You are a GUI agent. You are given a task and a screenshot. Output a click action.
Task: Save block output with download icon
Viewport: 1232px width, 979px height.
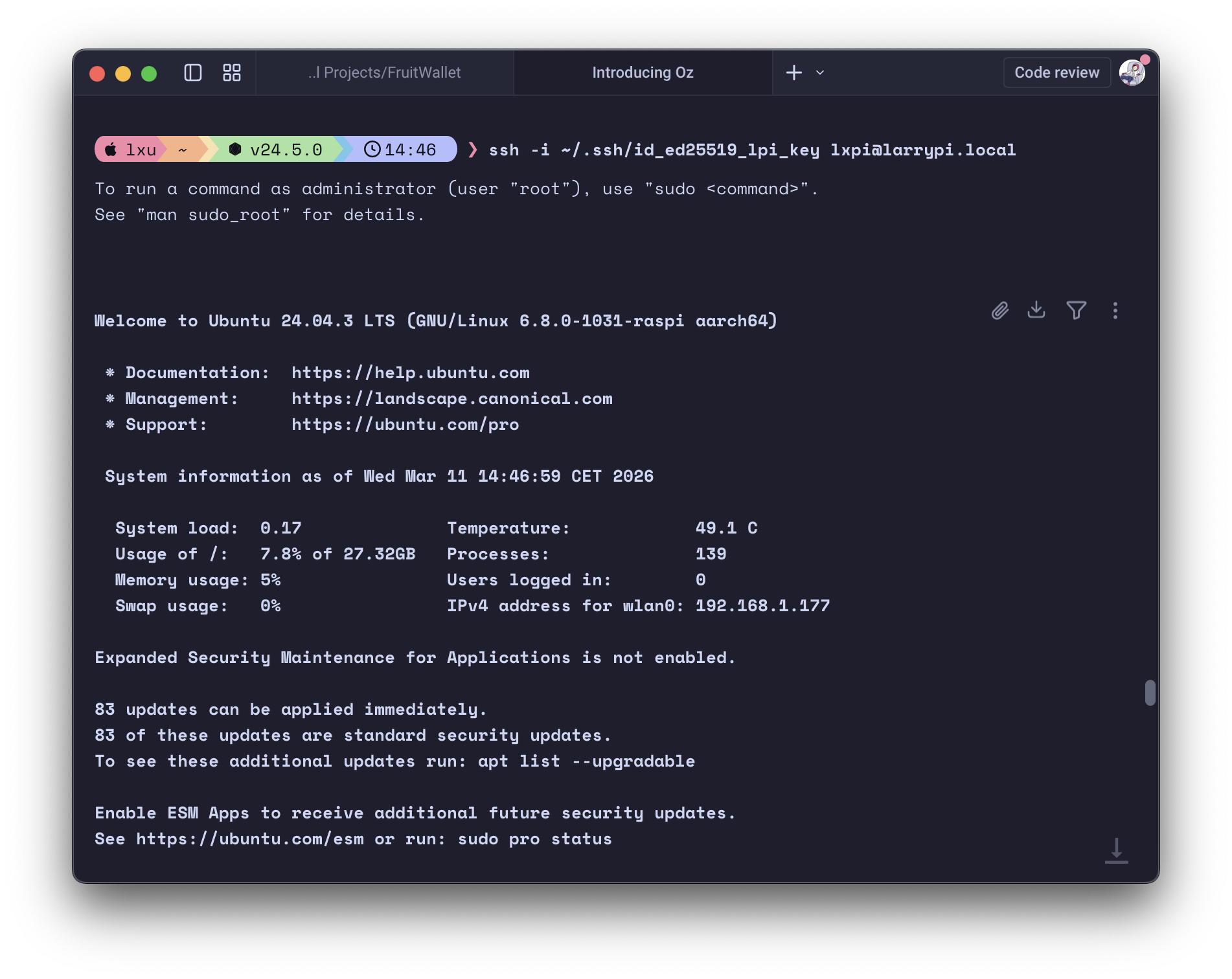click(x=1036, y=310)
